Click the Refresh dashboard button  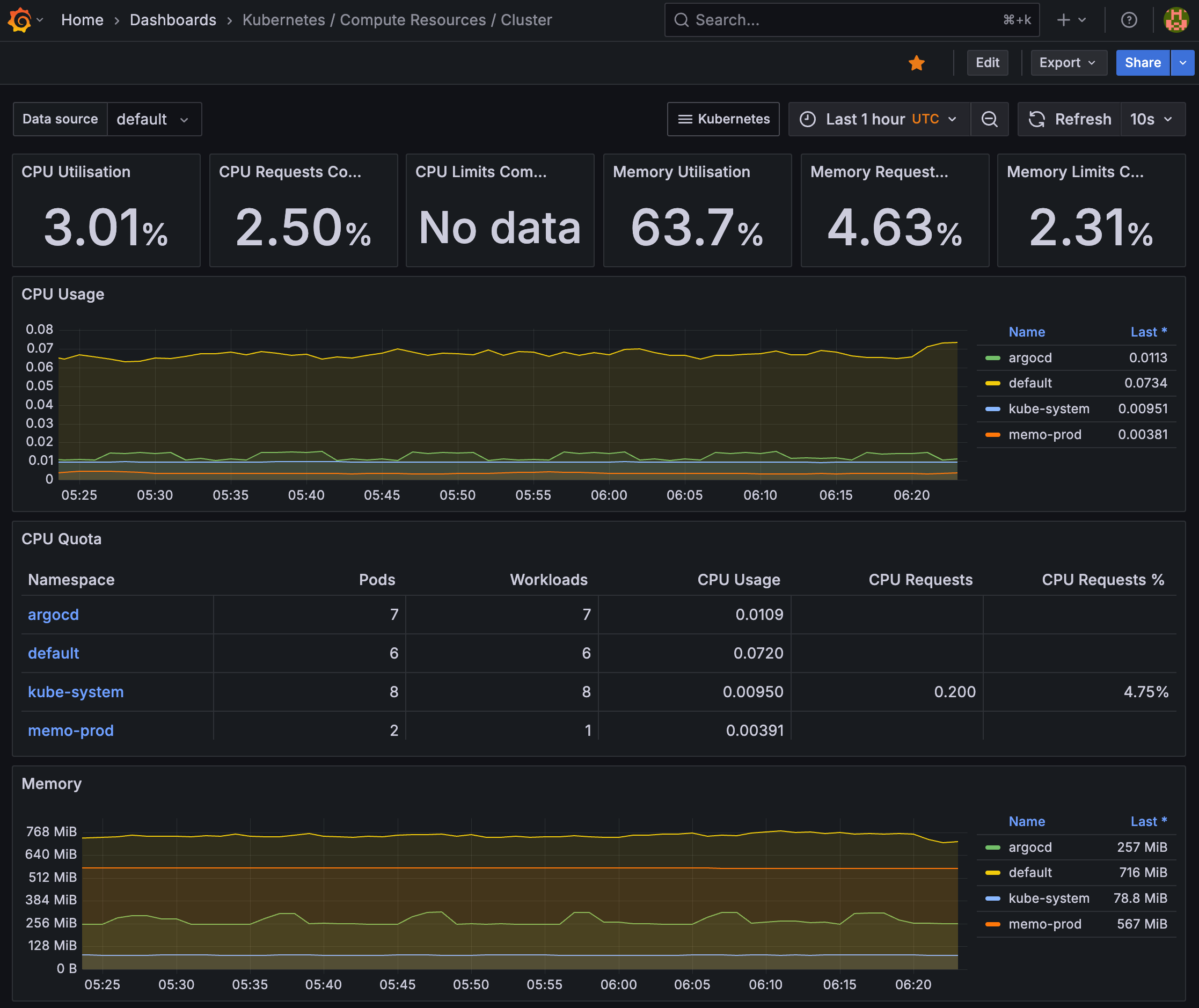click(1070, 119)
